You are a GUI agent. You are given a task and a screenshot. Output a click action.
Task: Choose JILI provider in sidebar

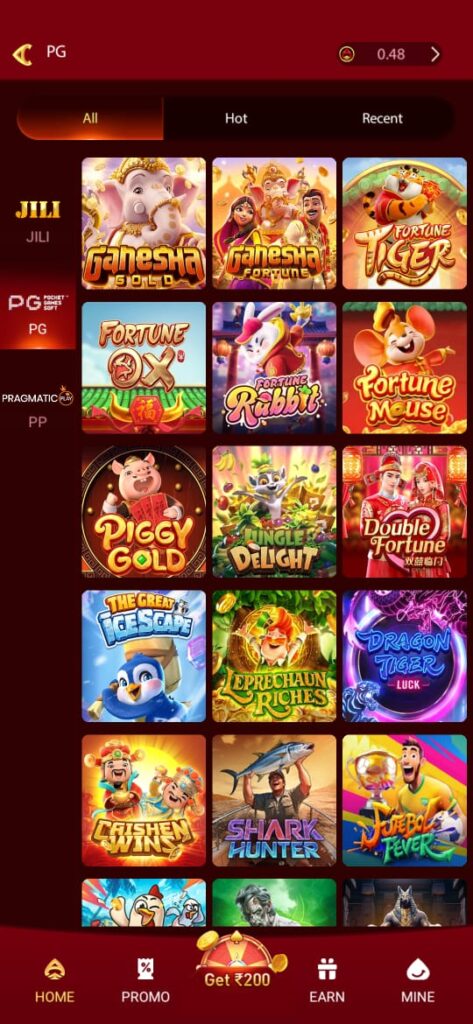pos(38,221)
